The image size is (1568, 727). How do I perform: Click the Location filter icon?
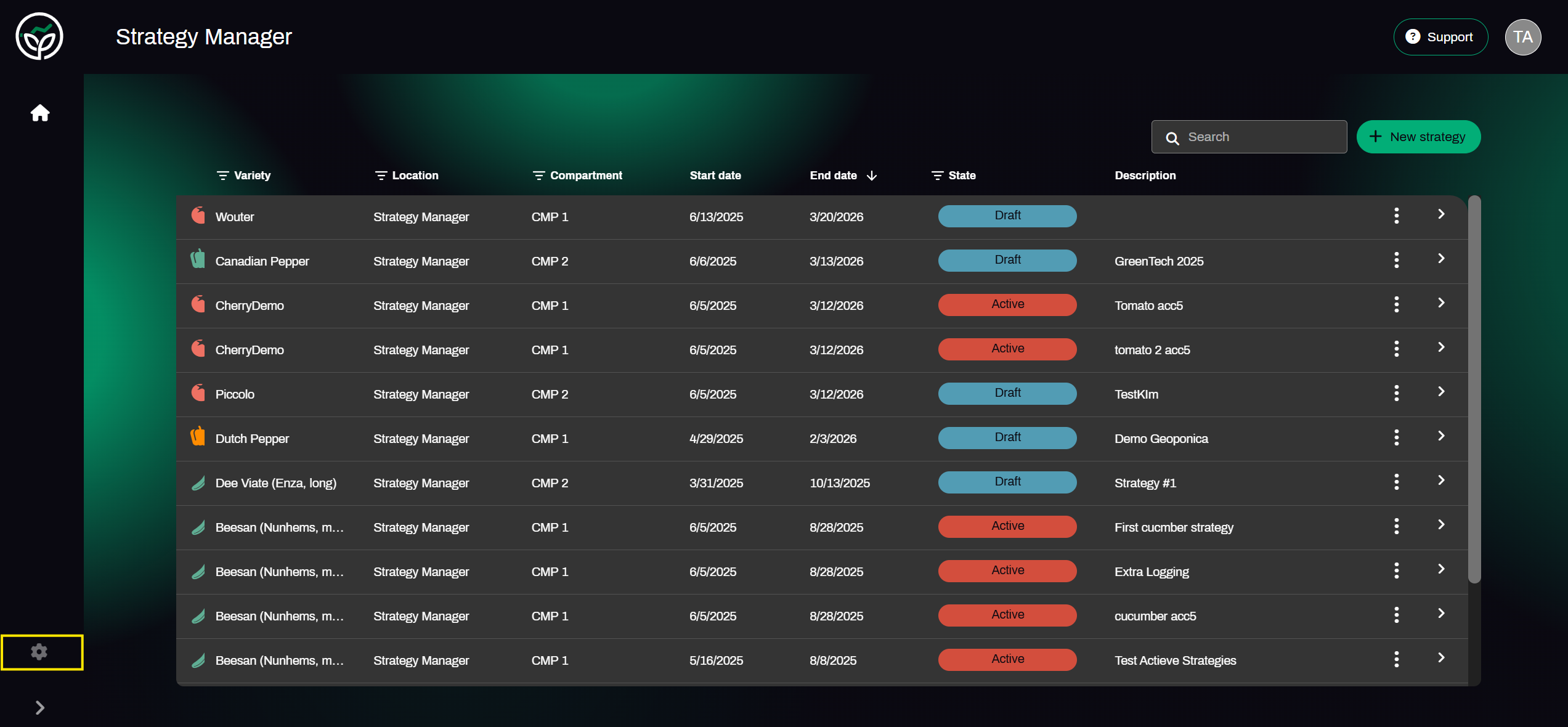coord(381,176)
